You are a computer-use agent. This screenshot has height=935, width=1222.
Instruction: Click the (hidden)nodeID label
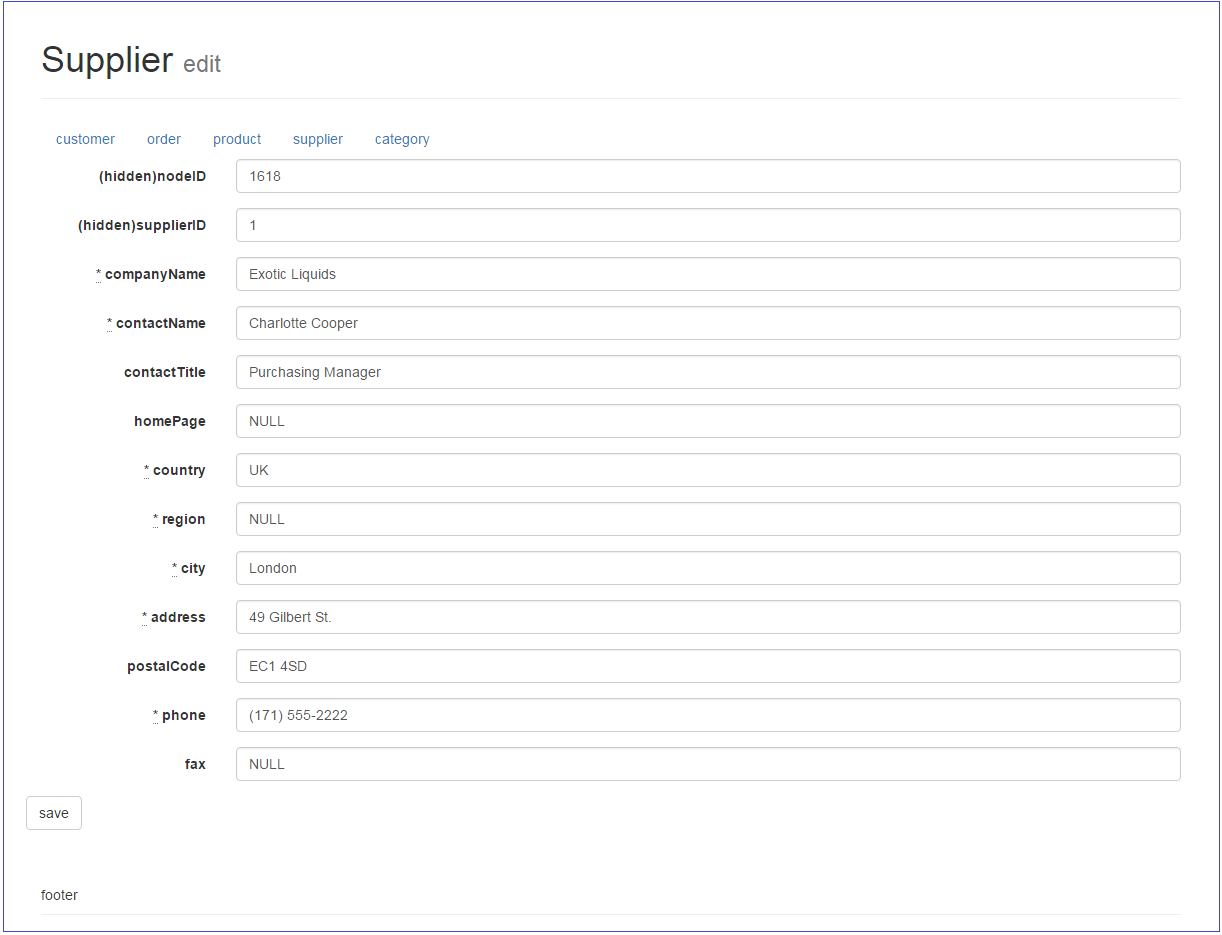pyautogui.click(x=152, y=176)
